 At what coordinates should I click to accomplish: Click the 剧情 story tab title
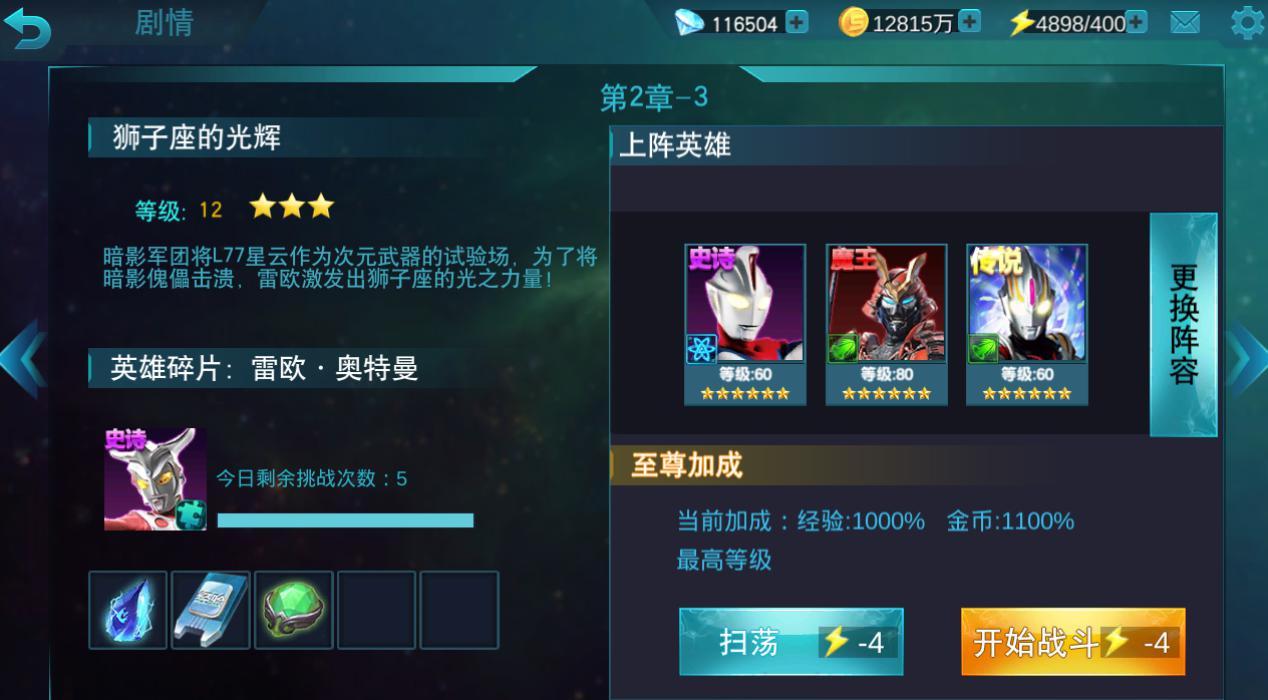(x=164, y=22)
